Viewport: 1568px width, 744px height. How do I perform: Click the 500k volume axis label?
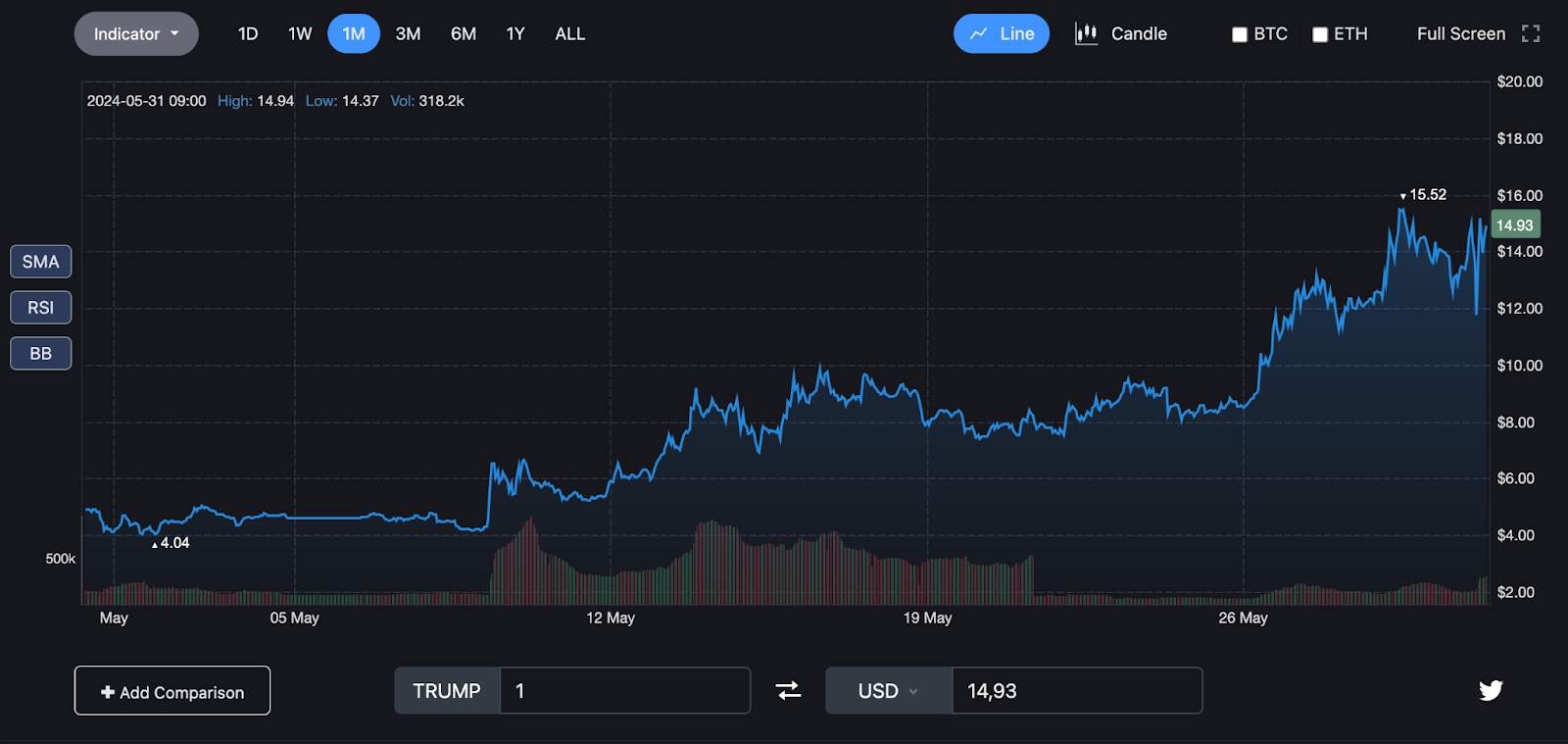click(60, 559)
